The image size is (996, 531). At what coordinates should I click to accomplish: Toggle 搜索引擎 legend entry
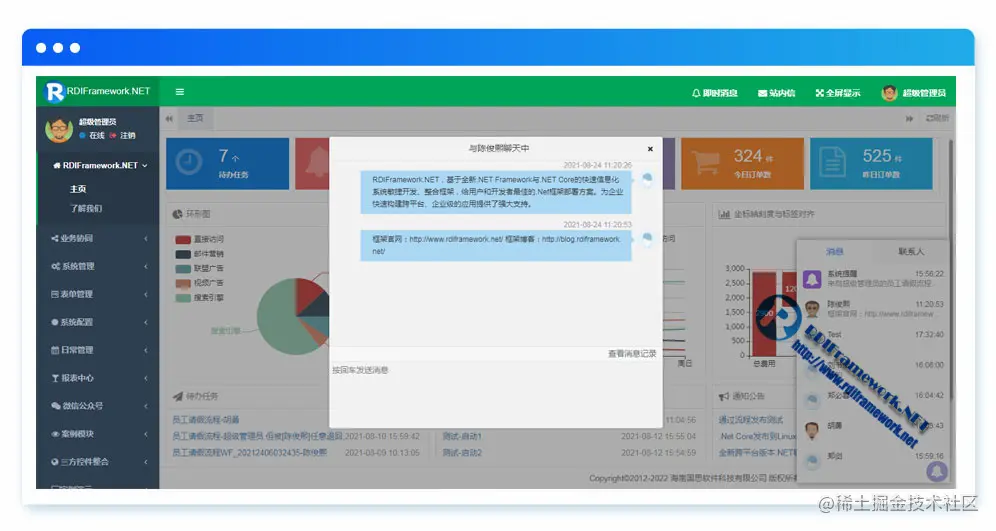tap(199, 298)
